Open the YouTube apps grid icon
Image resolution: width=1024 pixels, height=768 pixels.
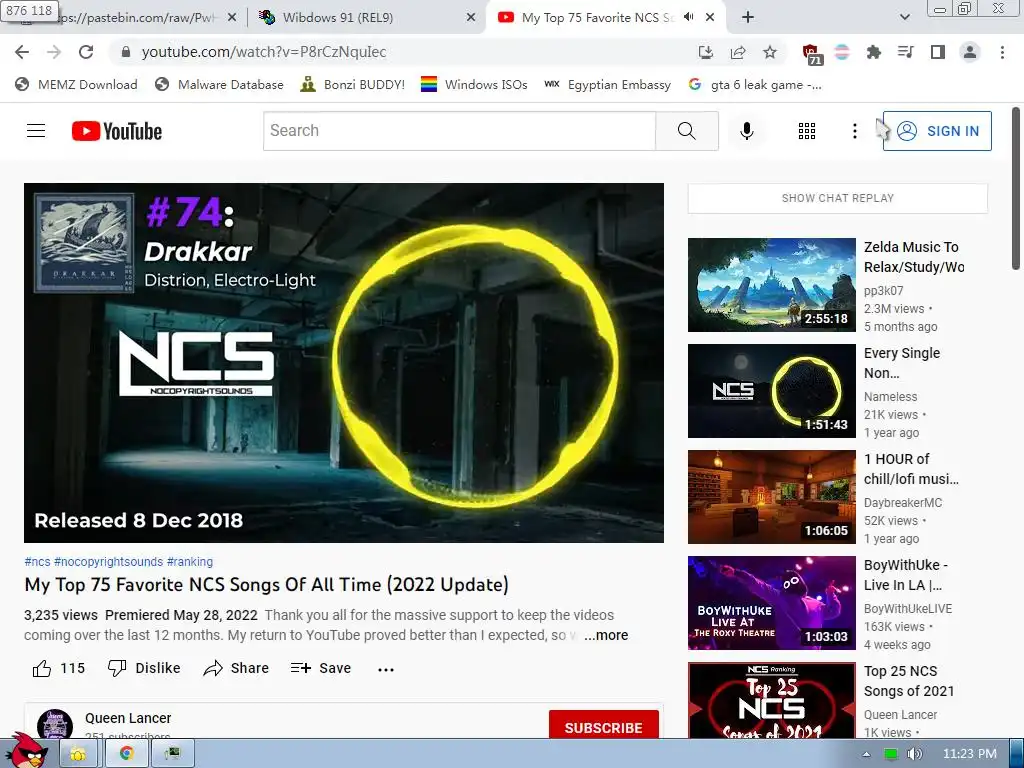(807, 131)
